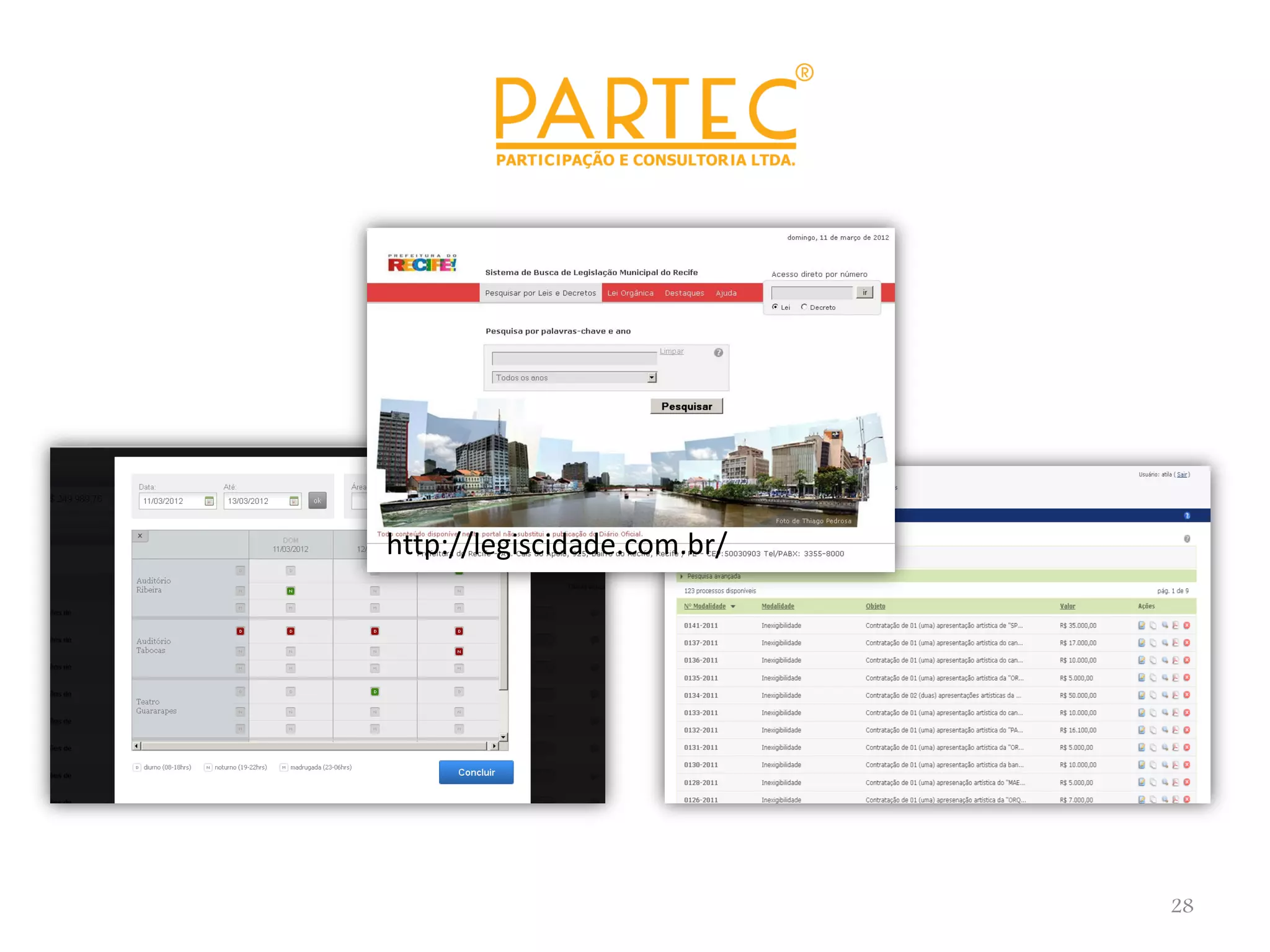Viewport: 1270px width, 952px height.
Task: Click value R$ 50.000,00 in table
Action: 1078,695
